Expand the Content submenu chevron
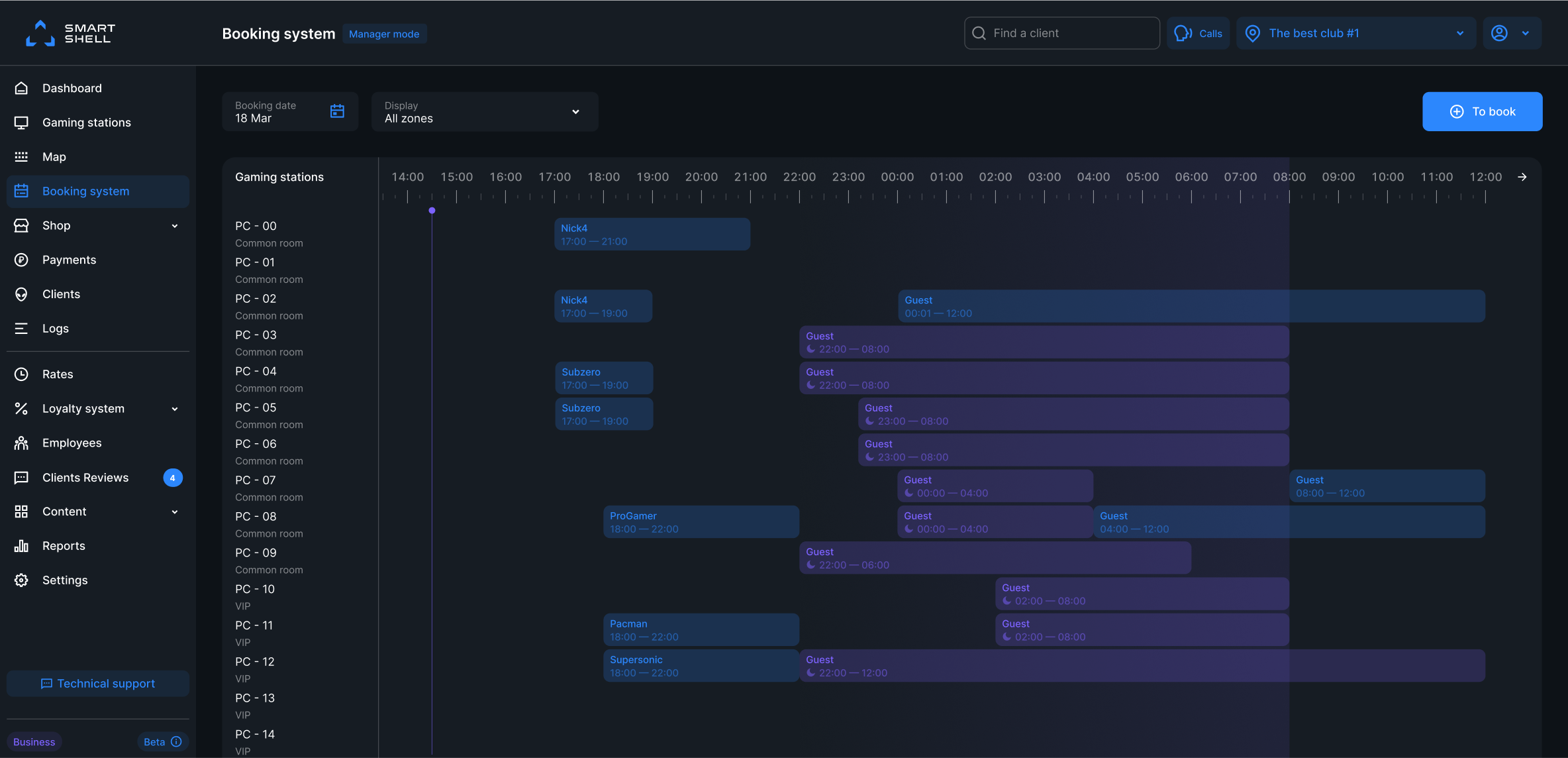 175,512
